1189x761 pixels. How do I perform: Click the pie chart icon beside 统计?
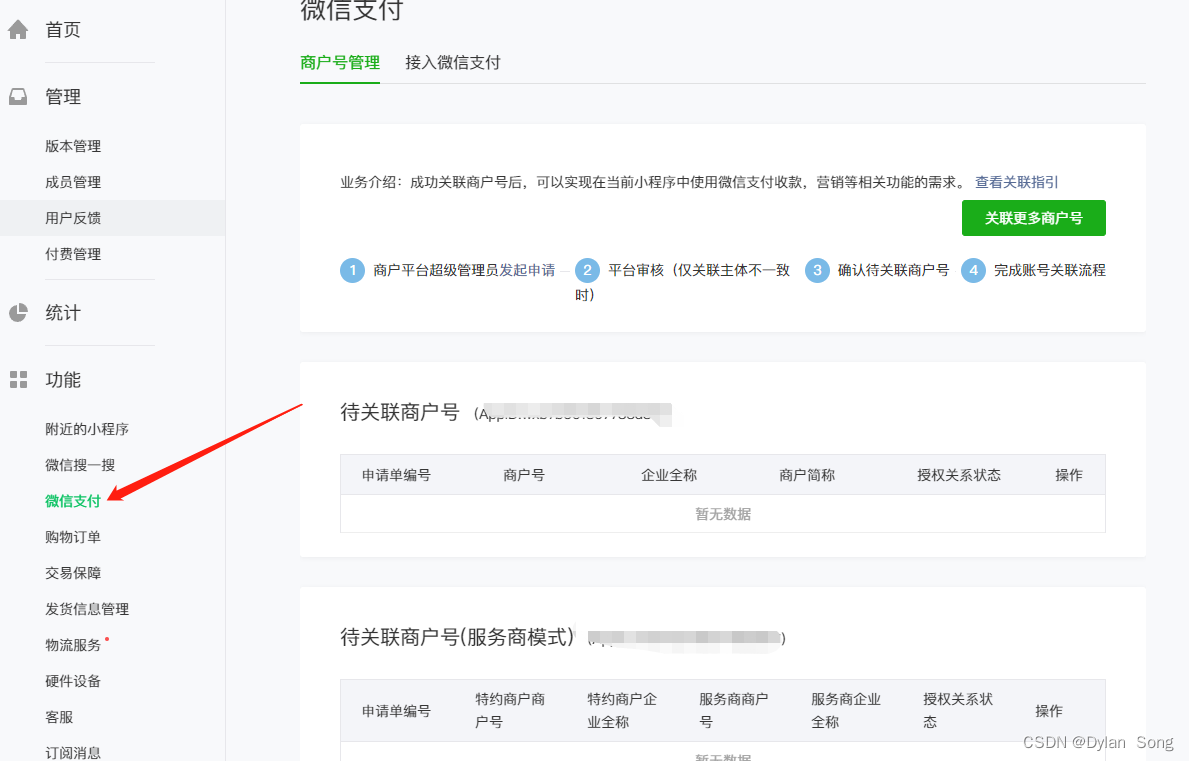coord(18,313)
